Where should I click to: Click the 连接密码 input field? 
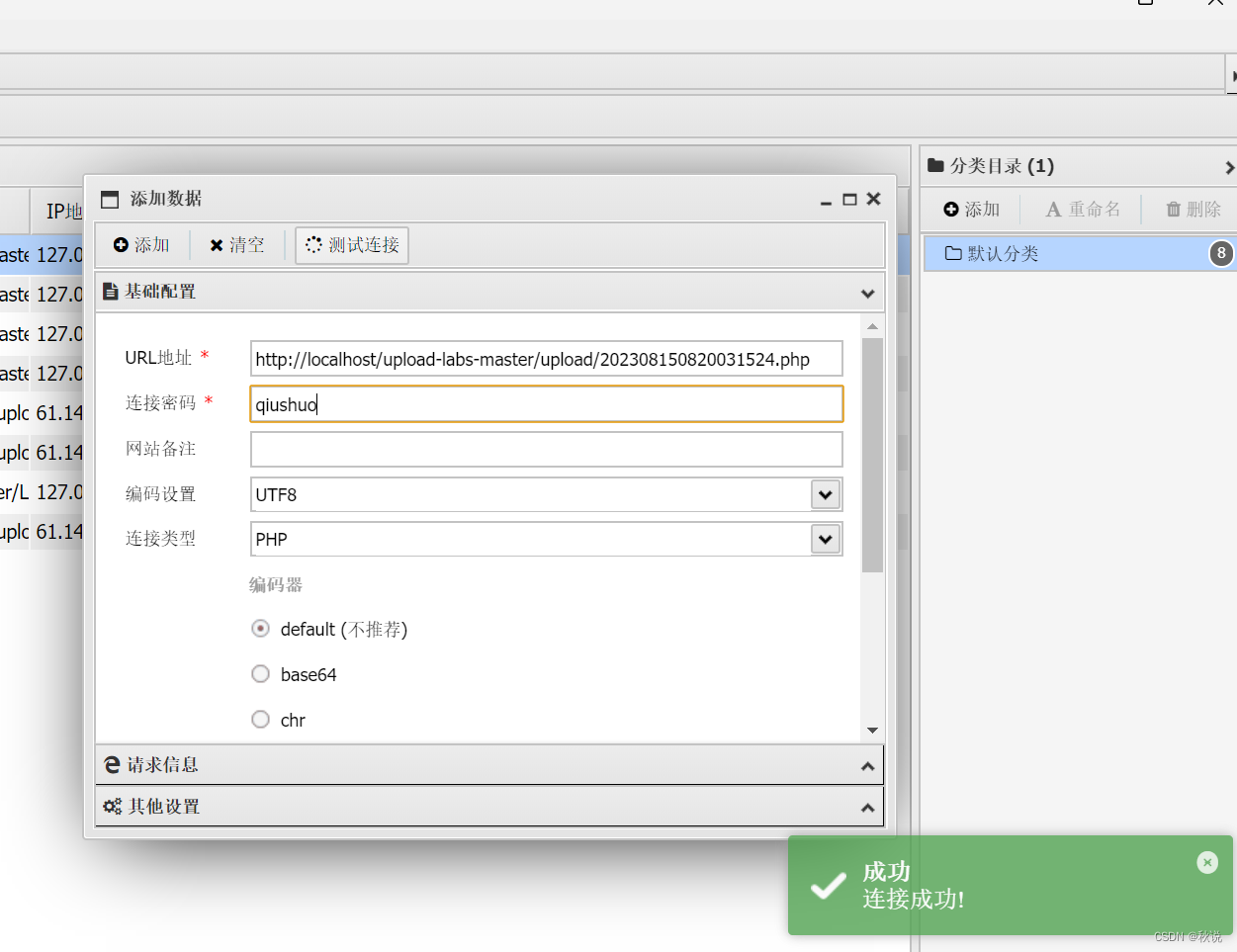pyautogui.click(x=547, y=404)
